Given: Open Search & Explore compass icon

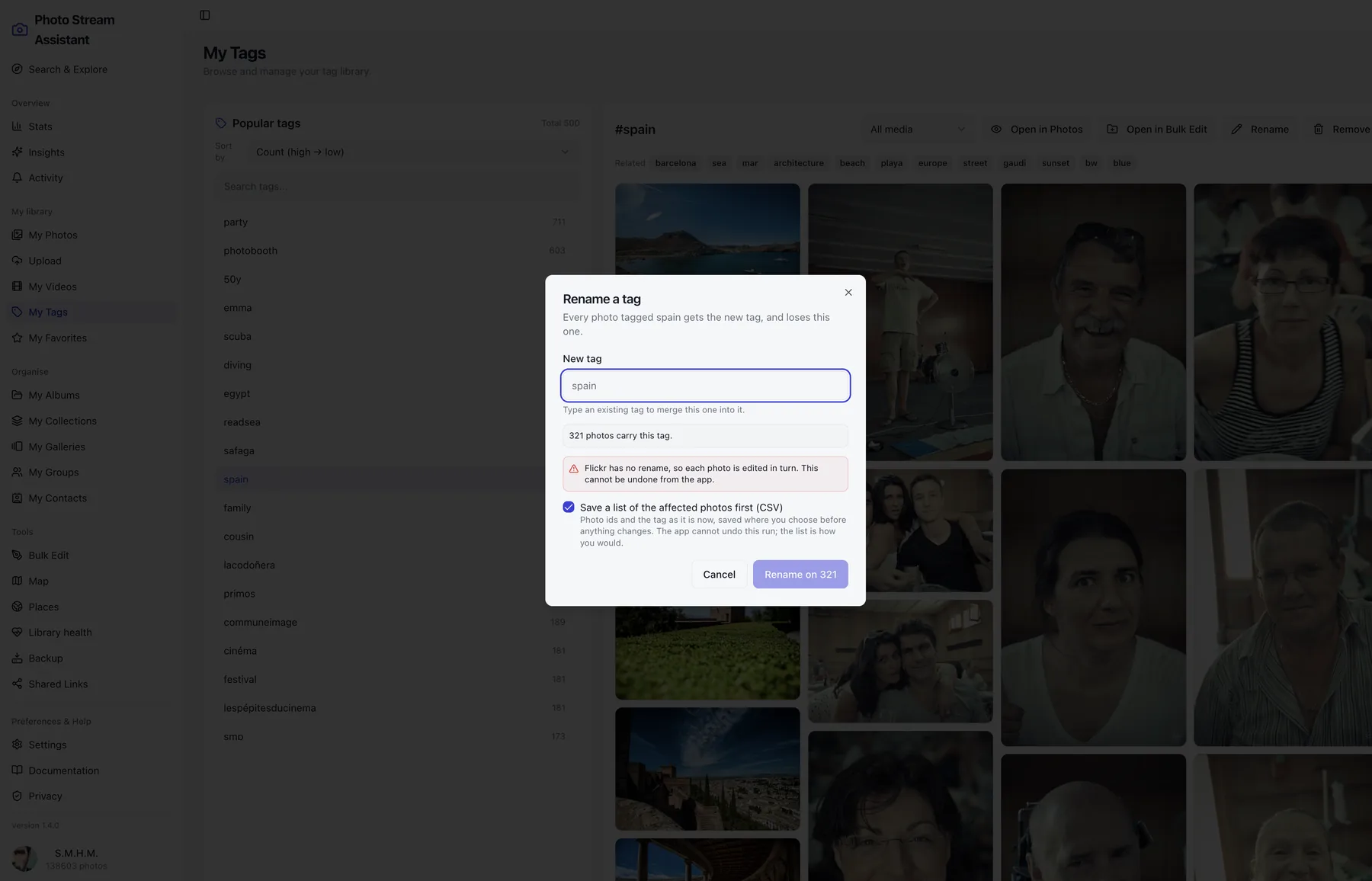Looking at the screenshot, I should (17, 69).
